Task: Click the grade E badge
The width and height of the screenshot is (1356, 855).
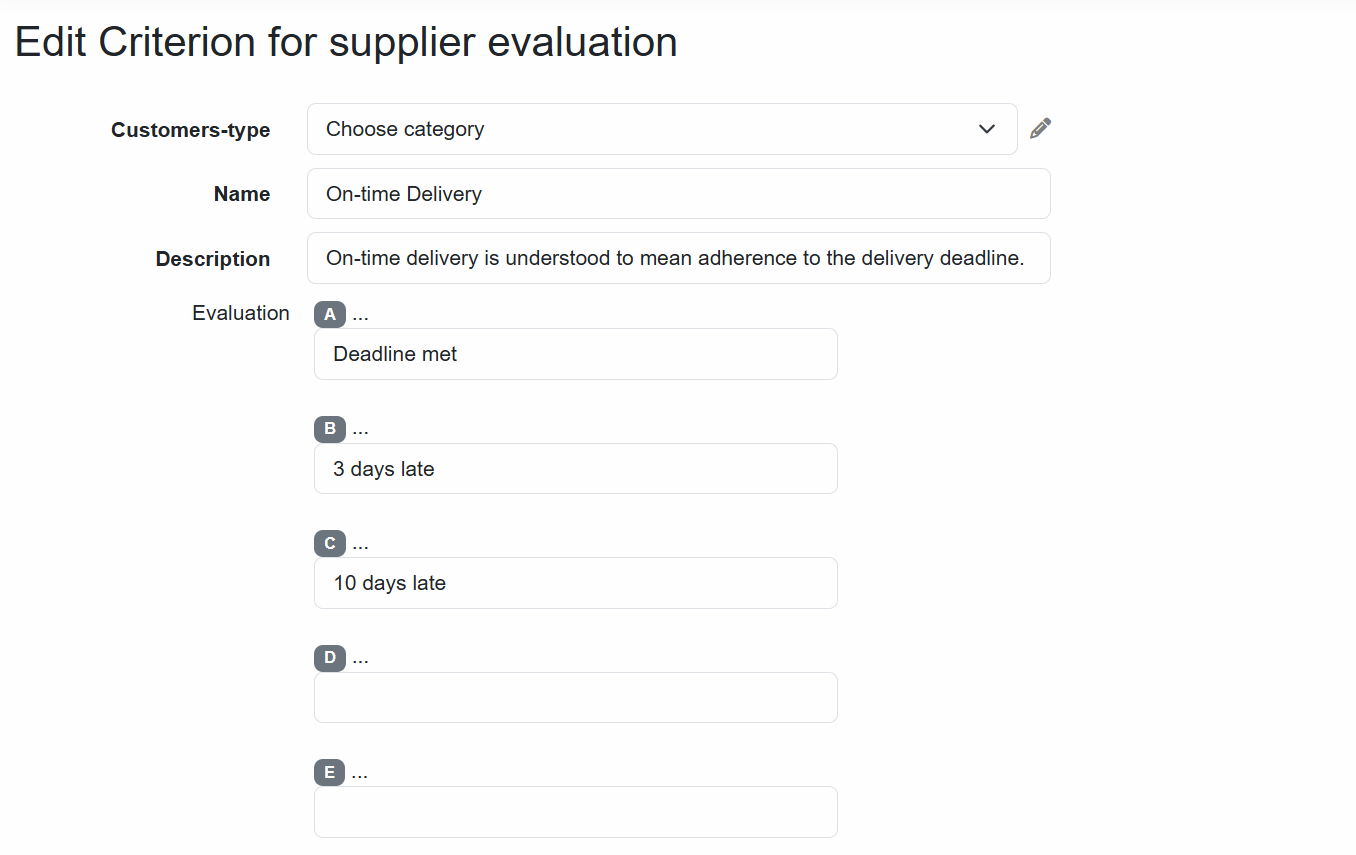Action: (x=330, y=773)
